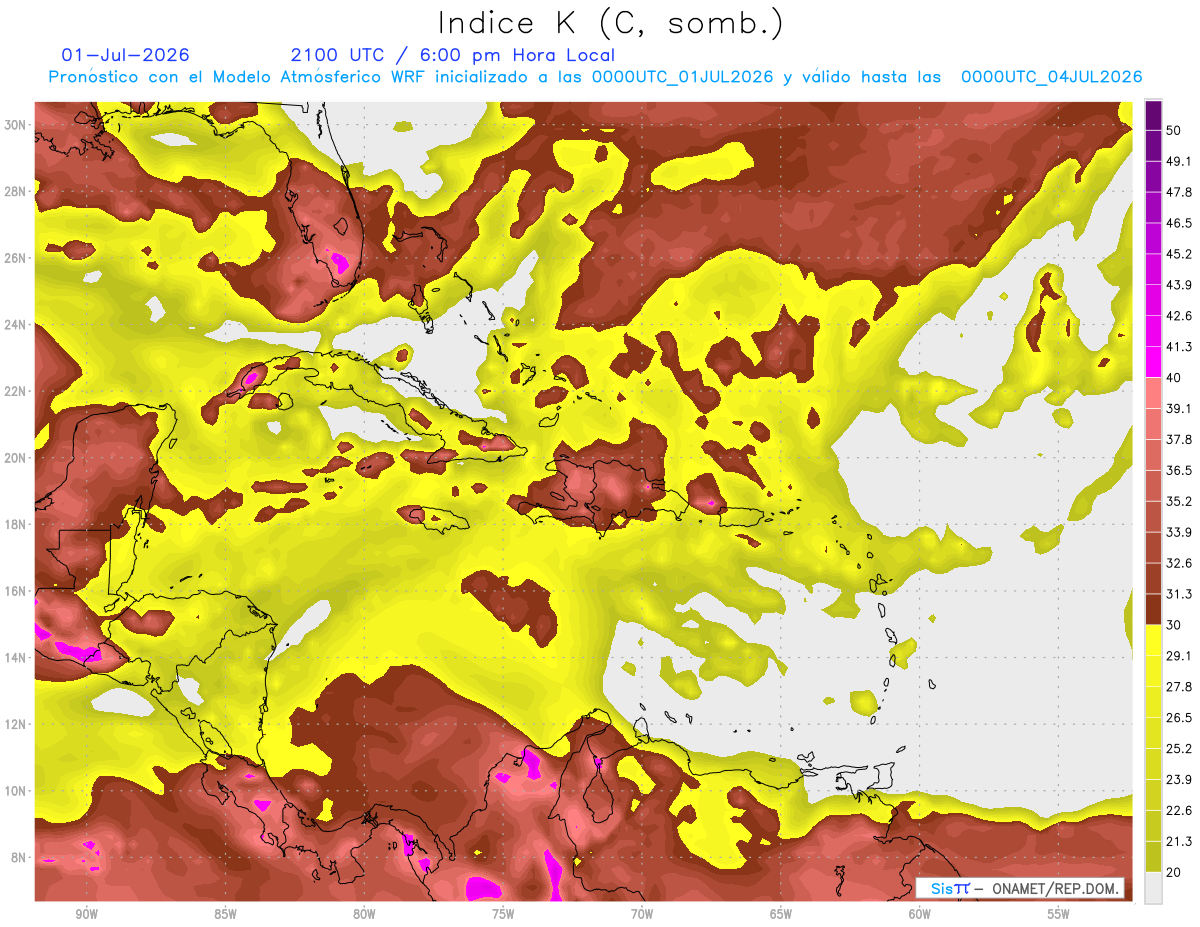The image size is (1200, 927).
Task: Click the '10N' latitude label
Action: [16, 791]
